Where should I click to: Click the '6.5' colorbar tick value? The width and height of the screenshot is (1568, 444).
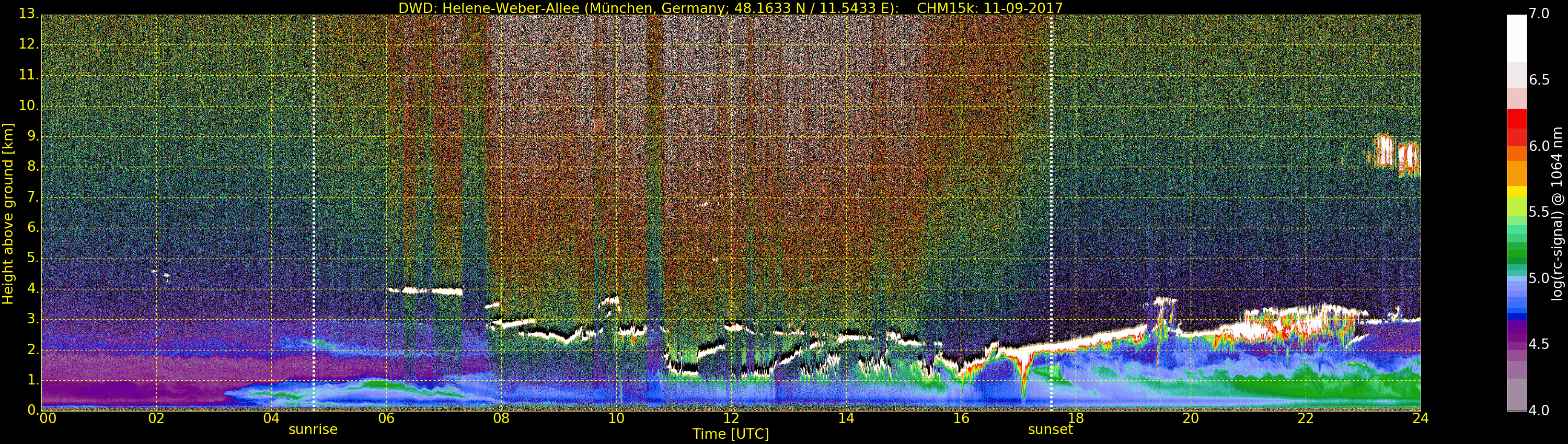point(1539,80)
